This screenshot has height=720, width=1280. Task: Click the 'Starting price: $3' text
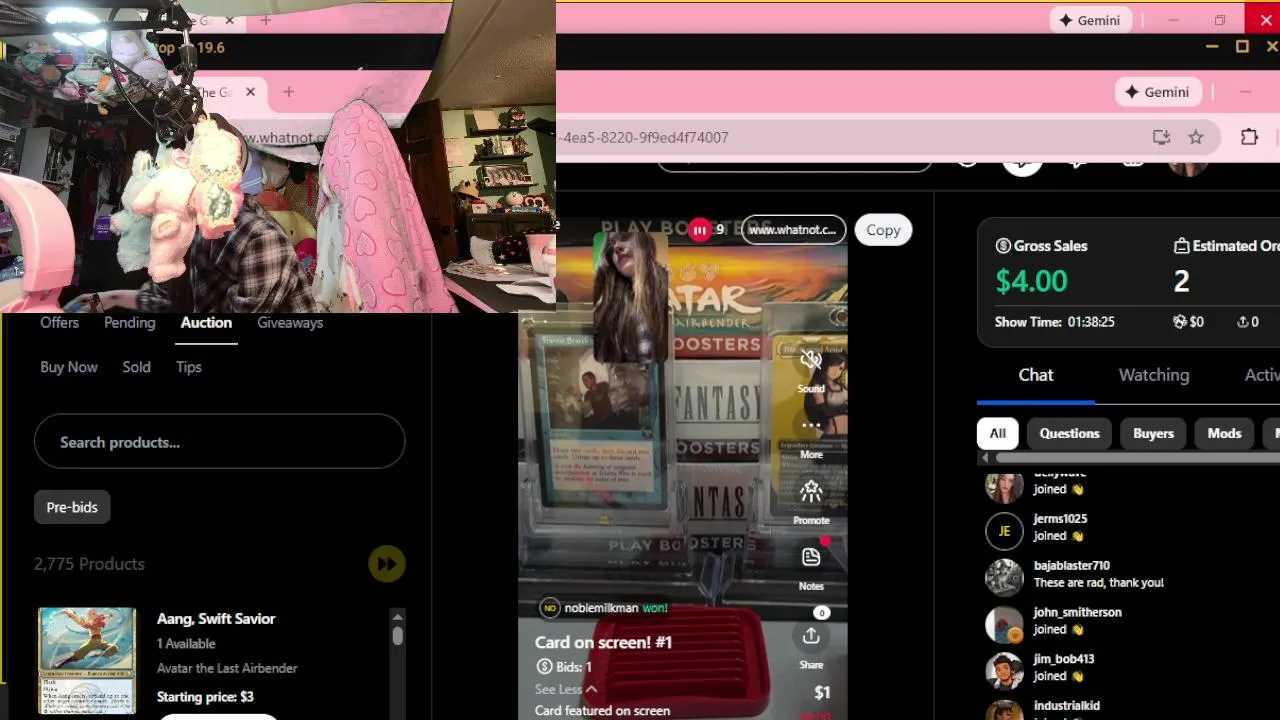[x=205, y=697]
